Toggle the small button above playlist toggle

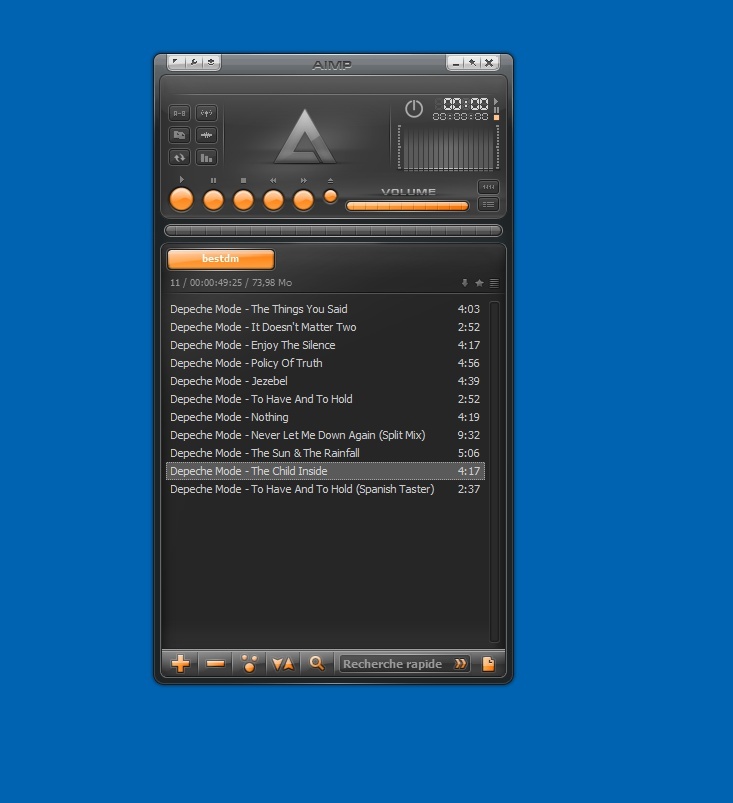coord(488,187)
